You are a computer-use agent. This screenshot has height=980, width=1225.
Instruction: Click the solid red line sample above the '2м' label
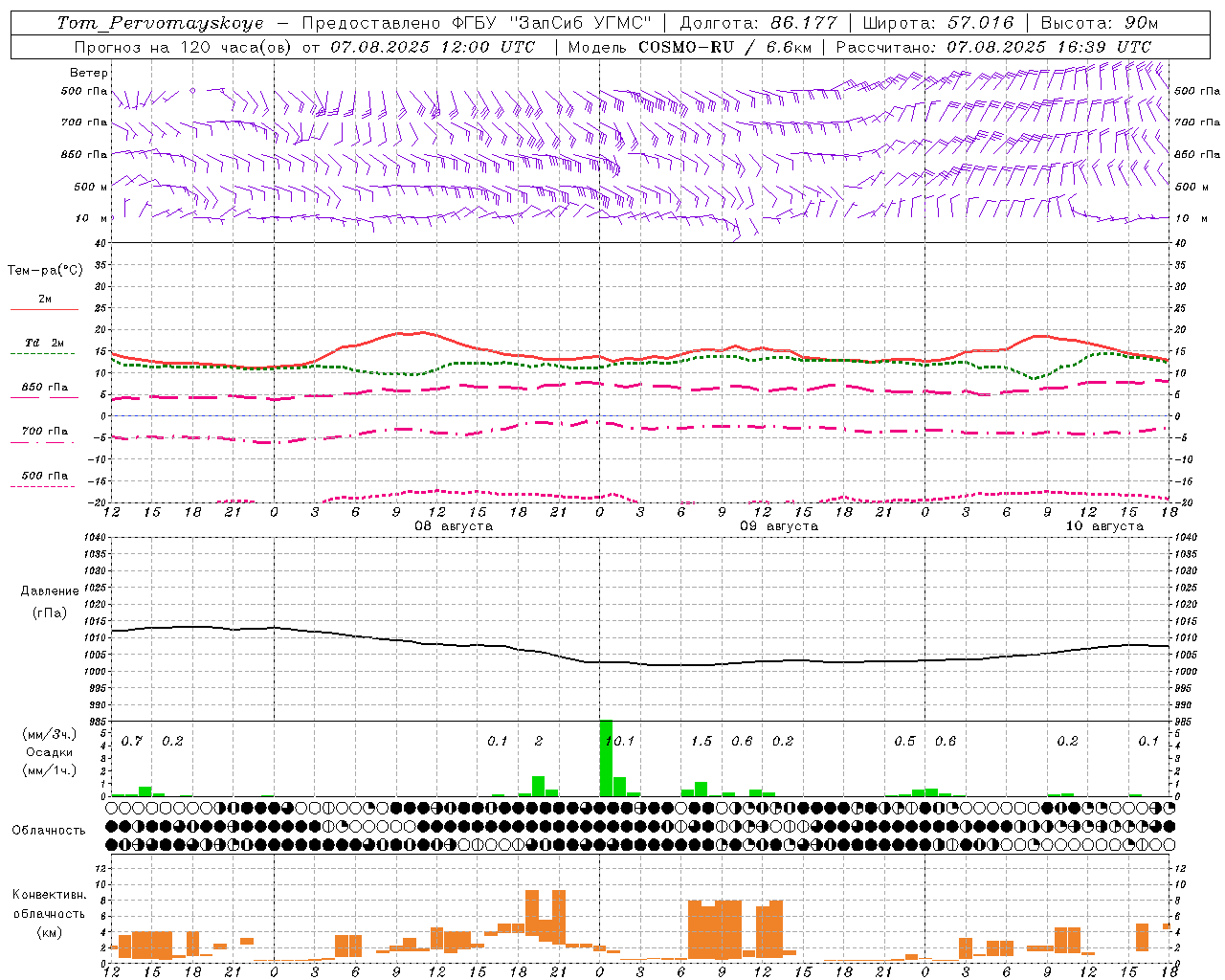(x=44, y=309)
